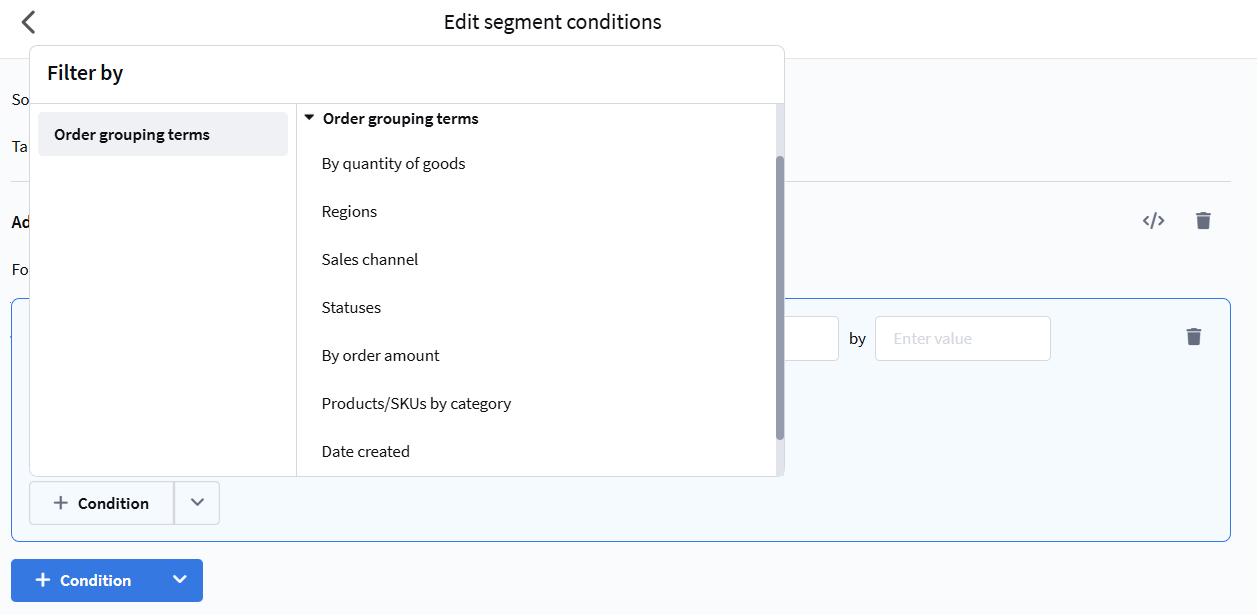Collapse the Order grouping terms triangle
Viewport: 1257px width, 615px height.
(x=309, y=118)
